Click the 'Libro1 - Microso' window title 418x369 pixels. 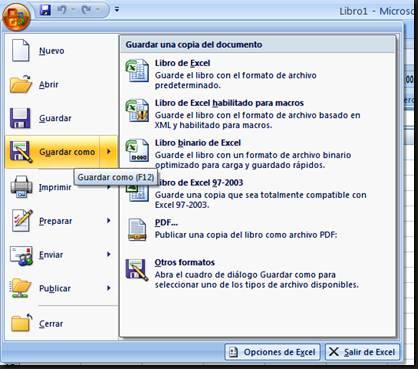(378, 11)
